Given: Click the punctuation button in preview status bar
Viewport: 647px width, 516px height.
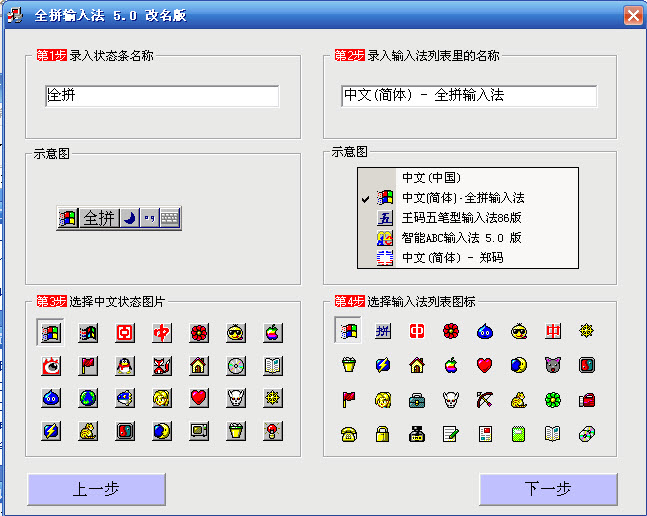Looking at the screenshot, I should pyautogui.click(x=149, y=218).
